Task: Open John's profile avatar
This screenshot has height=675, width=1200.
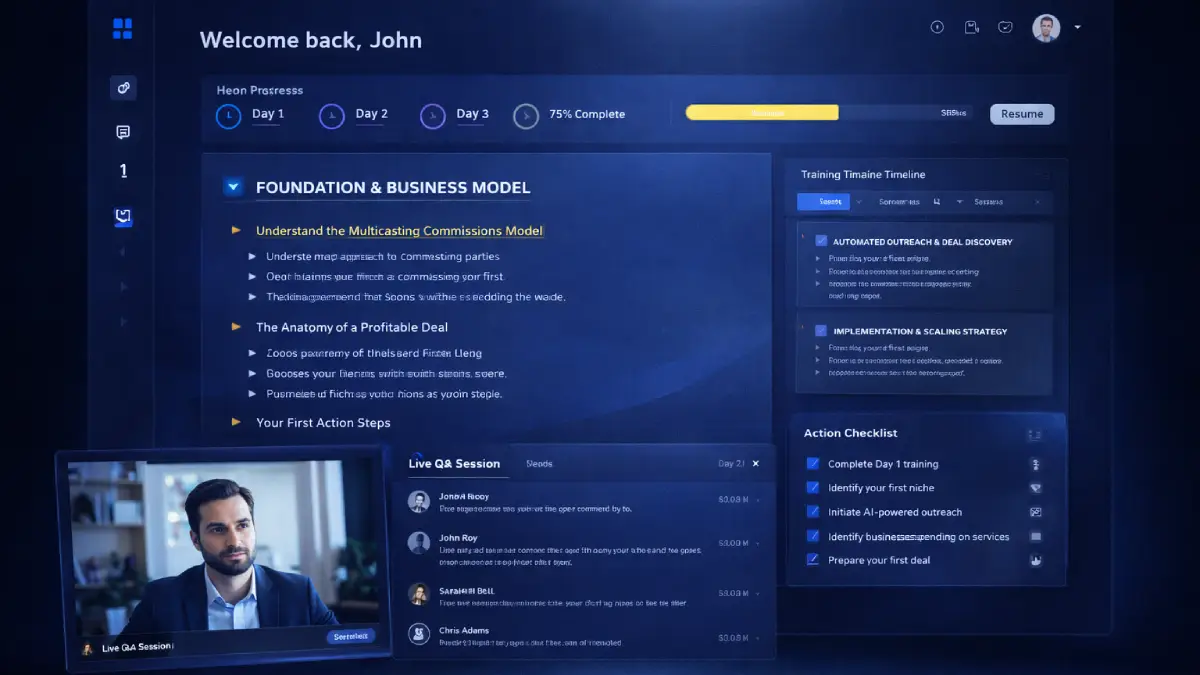Action: click(1046, 28)
